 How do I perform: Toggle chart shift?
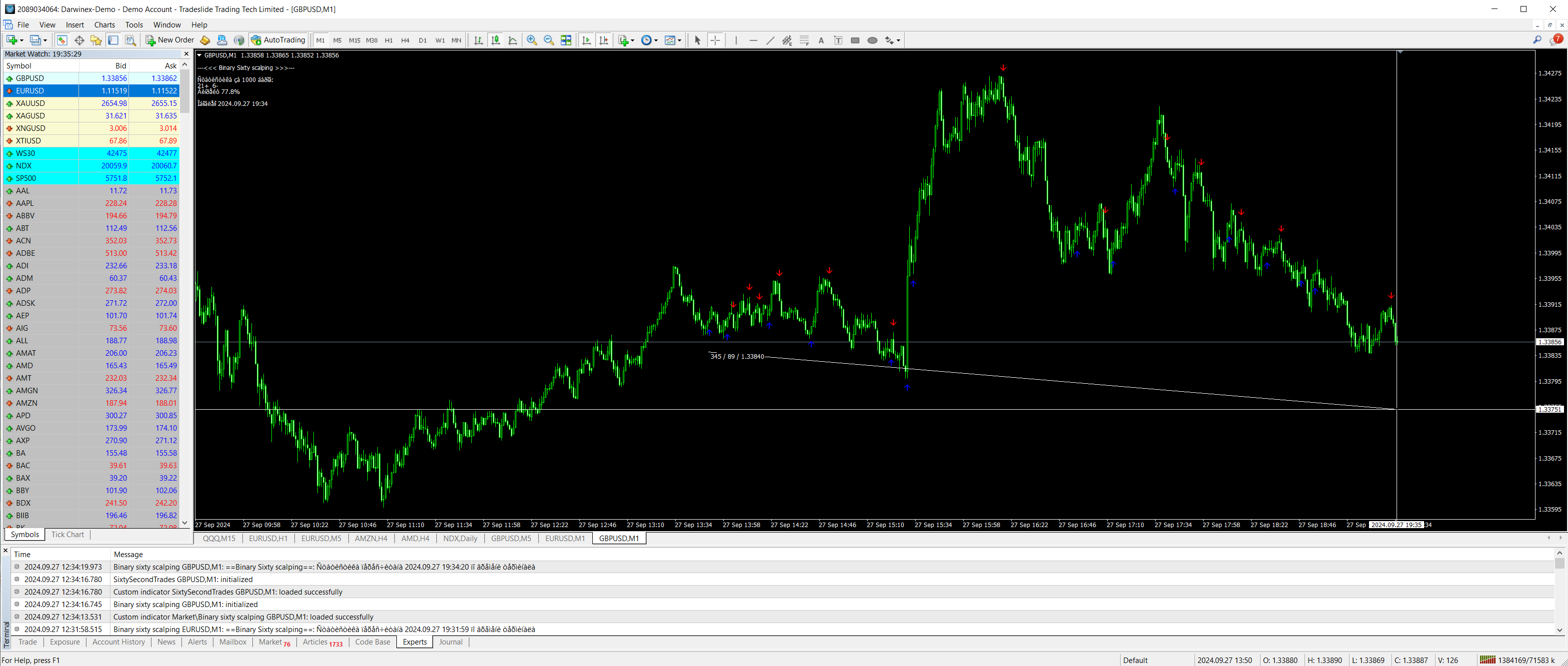(x=603, y=40)
